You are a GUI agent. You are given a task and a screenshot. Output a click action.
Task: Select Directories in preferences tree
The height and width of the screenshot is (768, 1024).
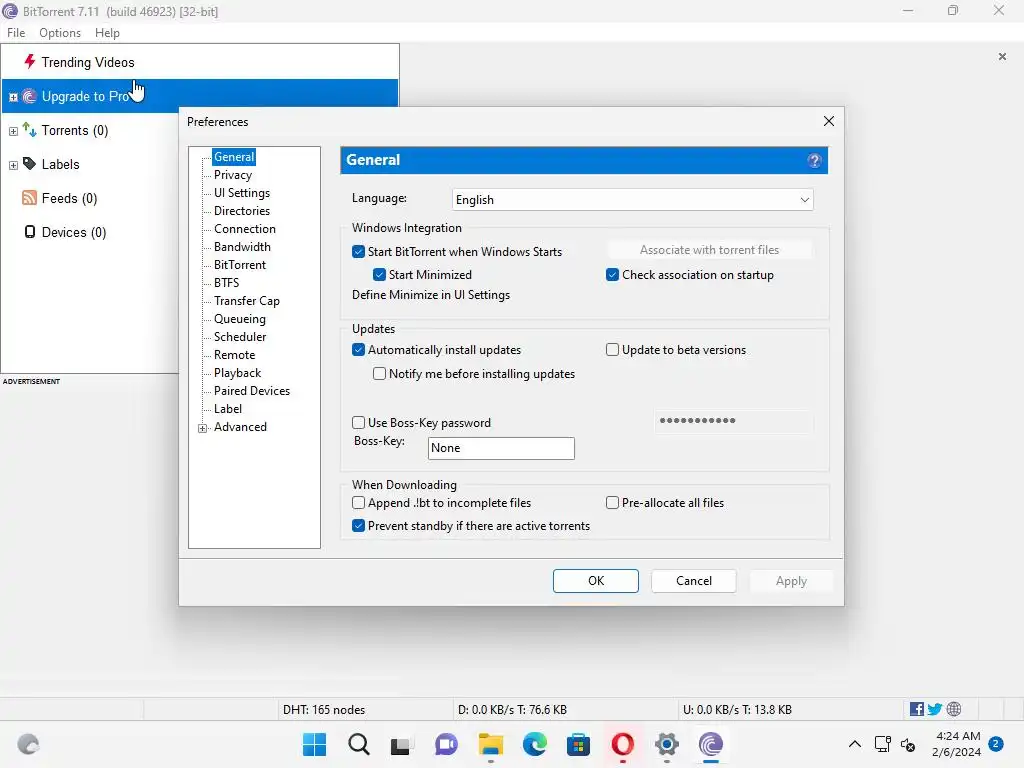tap(242, 210)
